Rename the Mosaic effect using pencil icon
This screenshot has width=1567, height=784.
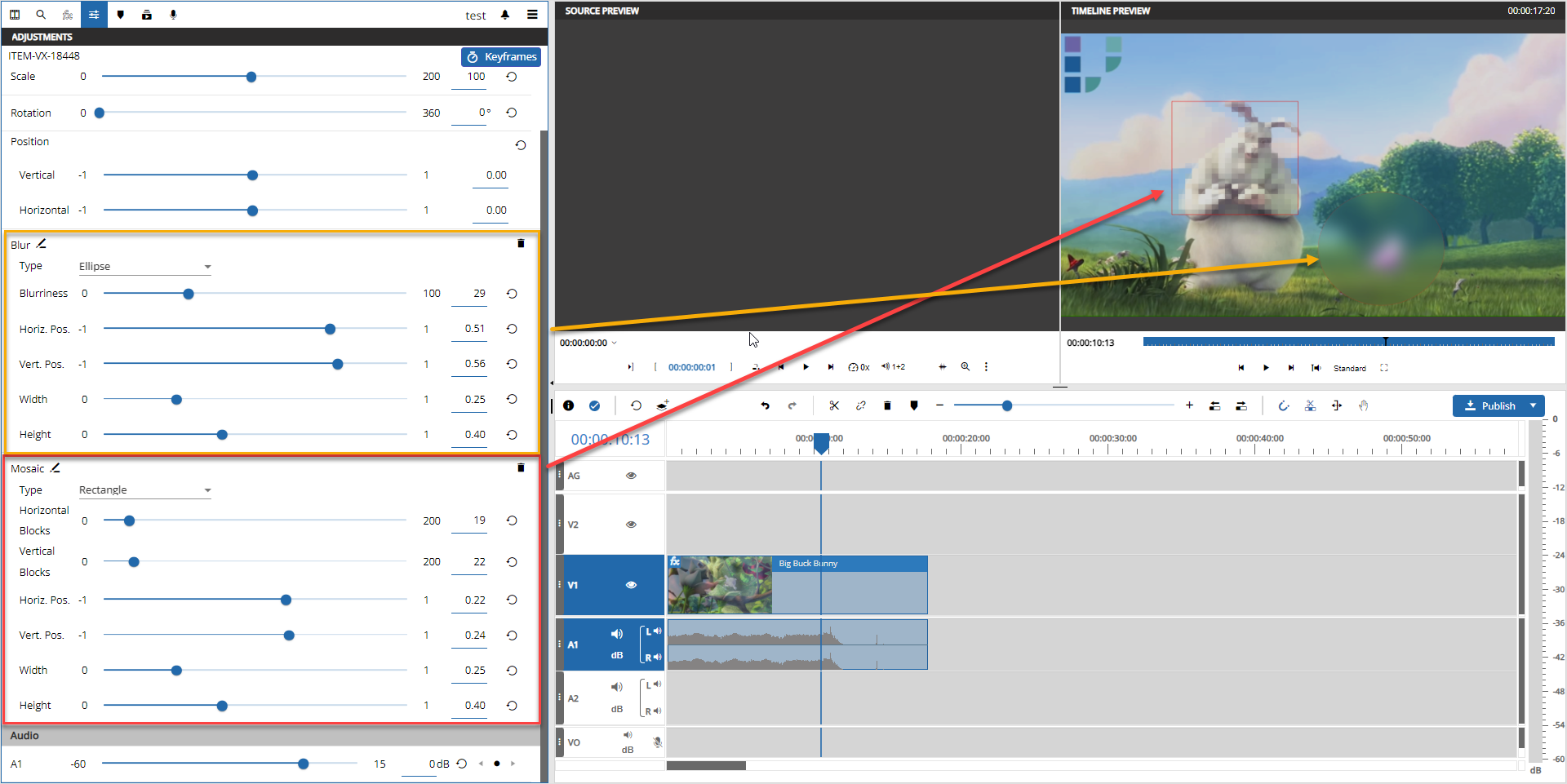point(55,468)
